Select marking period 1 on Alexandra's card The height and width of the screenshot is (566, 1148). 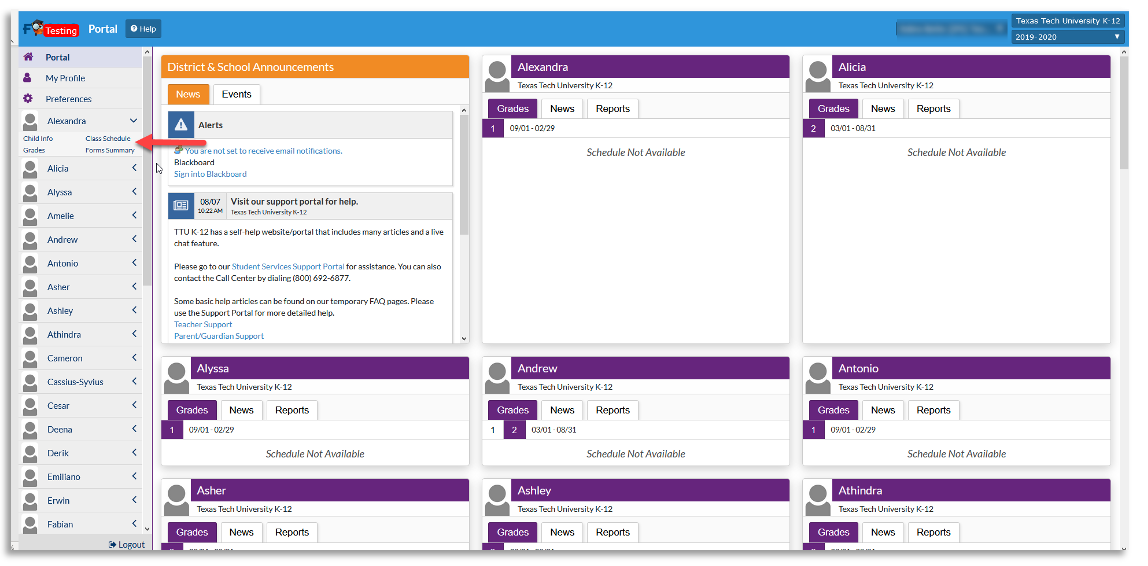pyautogui.click(x=493, y=129)
